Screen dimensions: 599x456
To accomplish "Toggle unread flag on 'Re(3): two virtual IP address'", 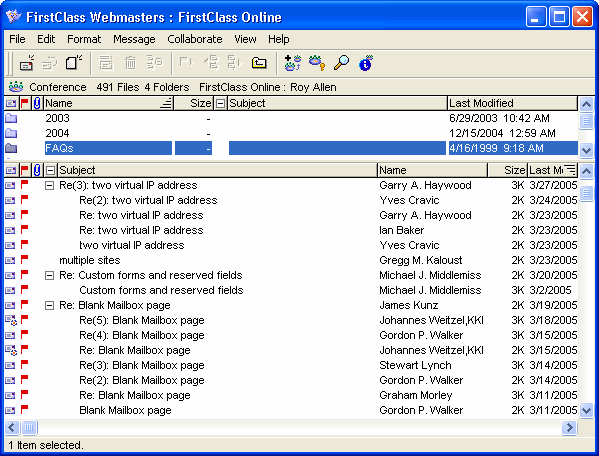I will (24, 184).
